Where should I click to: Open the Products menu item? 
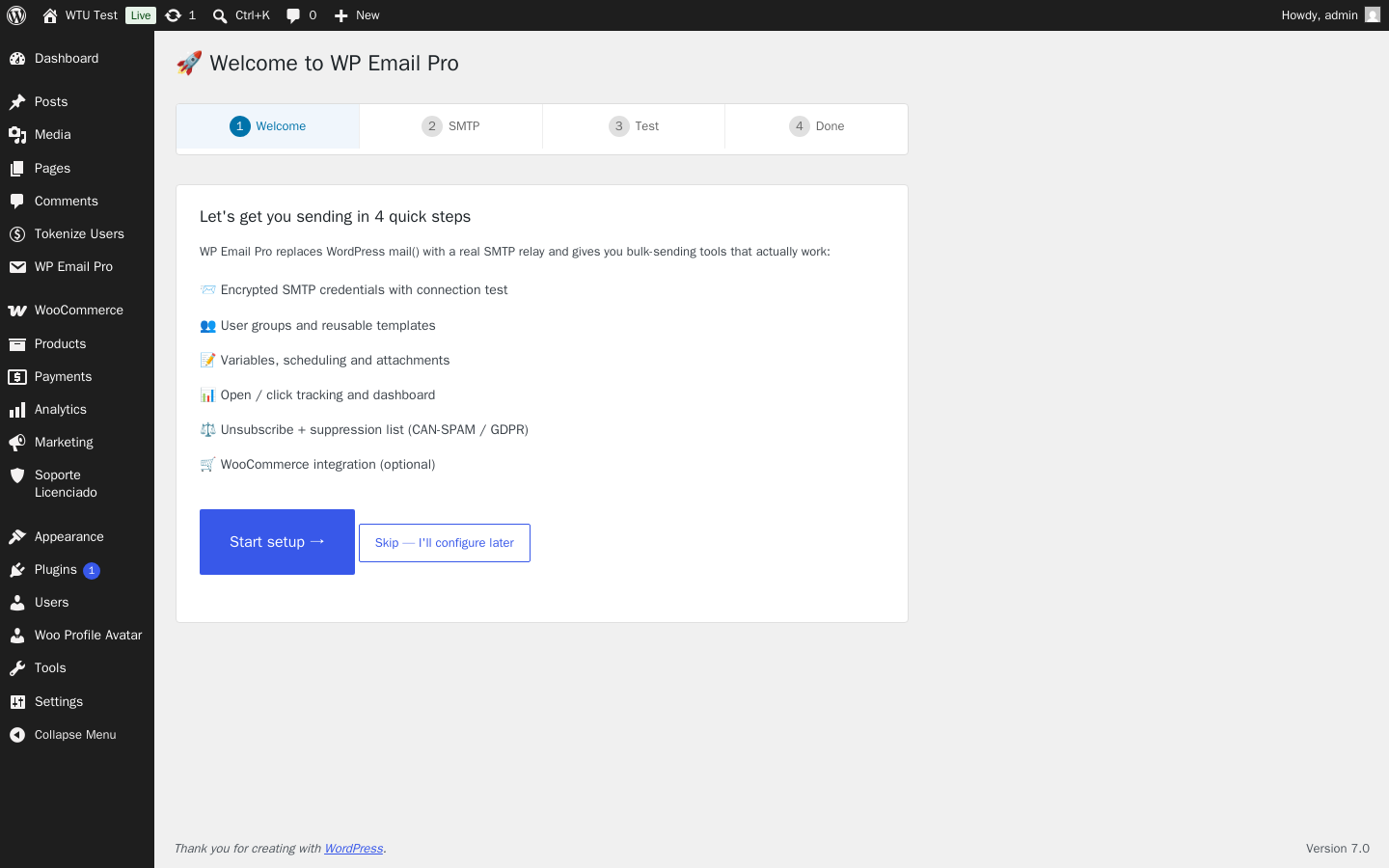pyautogui.click(x=77, y=344)
